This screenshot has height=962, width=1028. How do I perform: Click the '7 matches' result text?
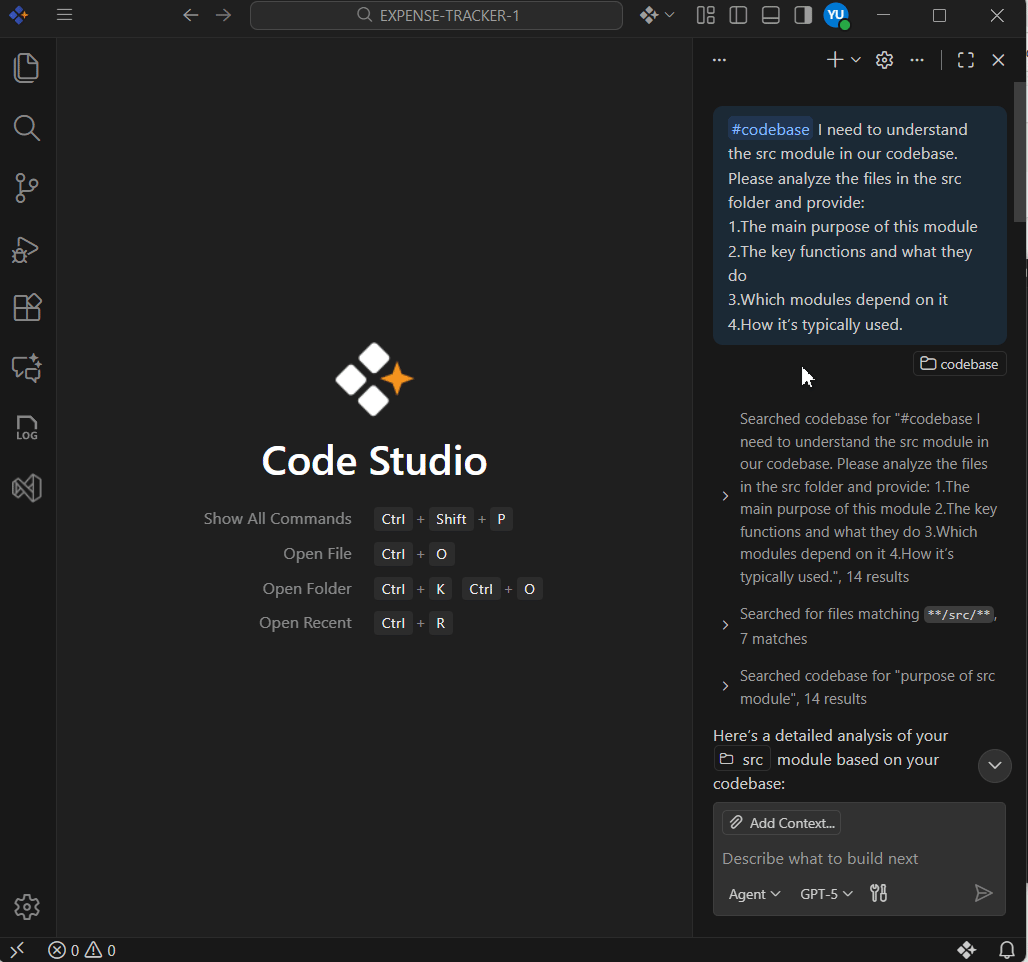[774, 639]
